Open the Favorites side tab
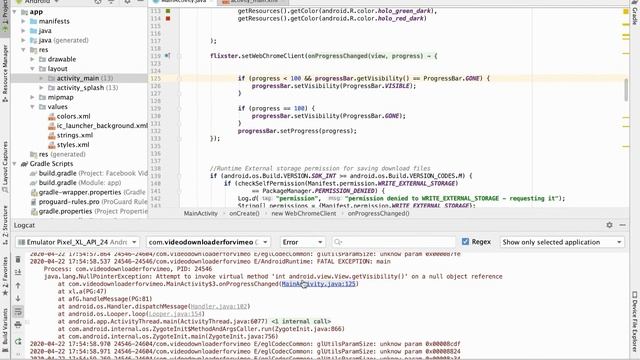Screen dimensions: 640x360 tap(5, 276)
